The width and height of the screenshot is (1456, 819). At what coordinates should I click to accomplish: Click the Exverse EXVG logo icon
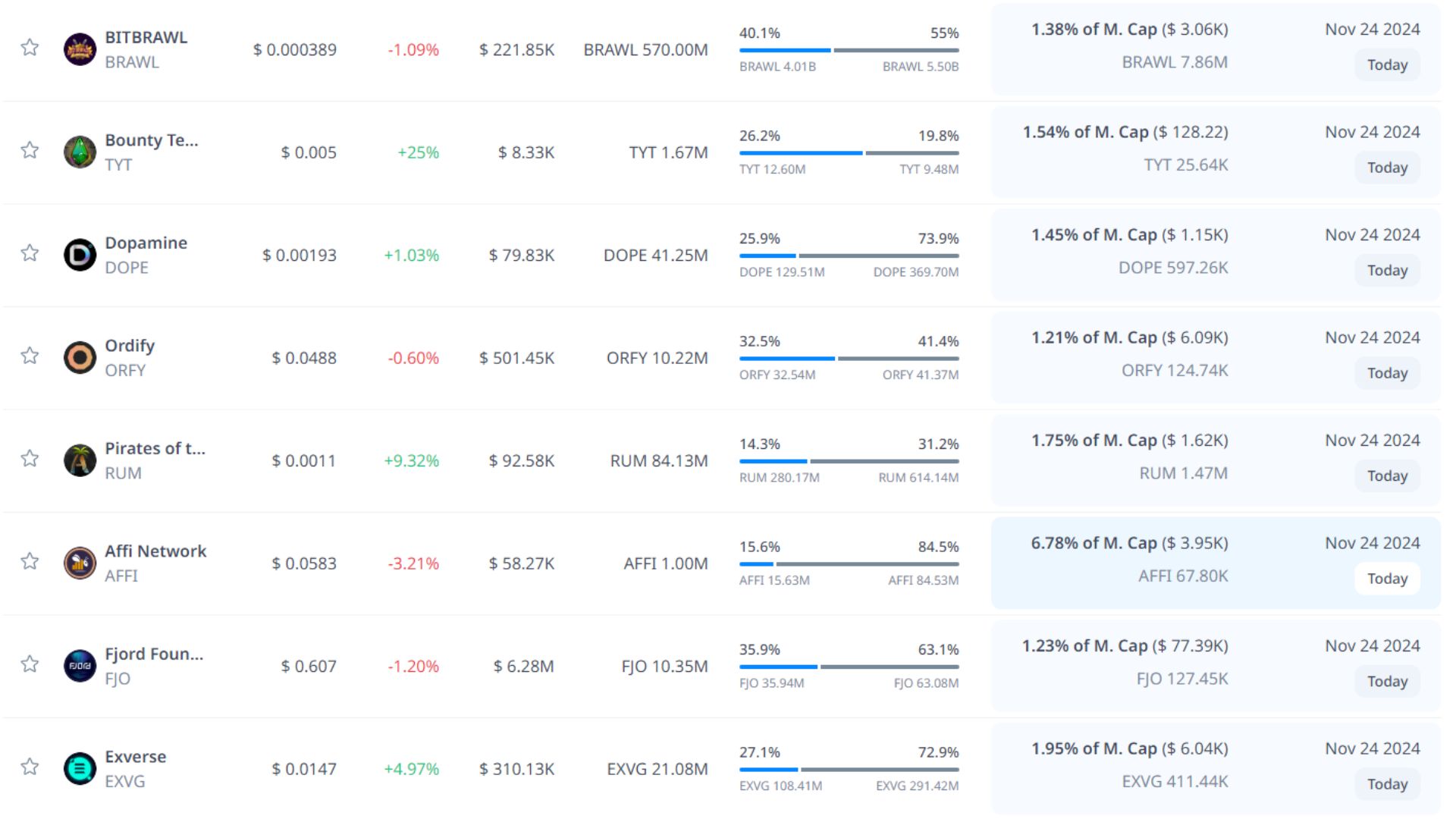click(x=80, y=769)
